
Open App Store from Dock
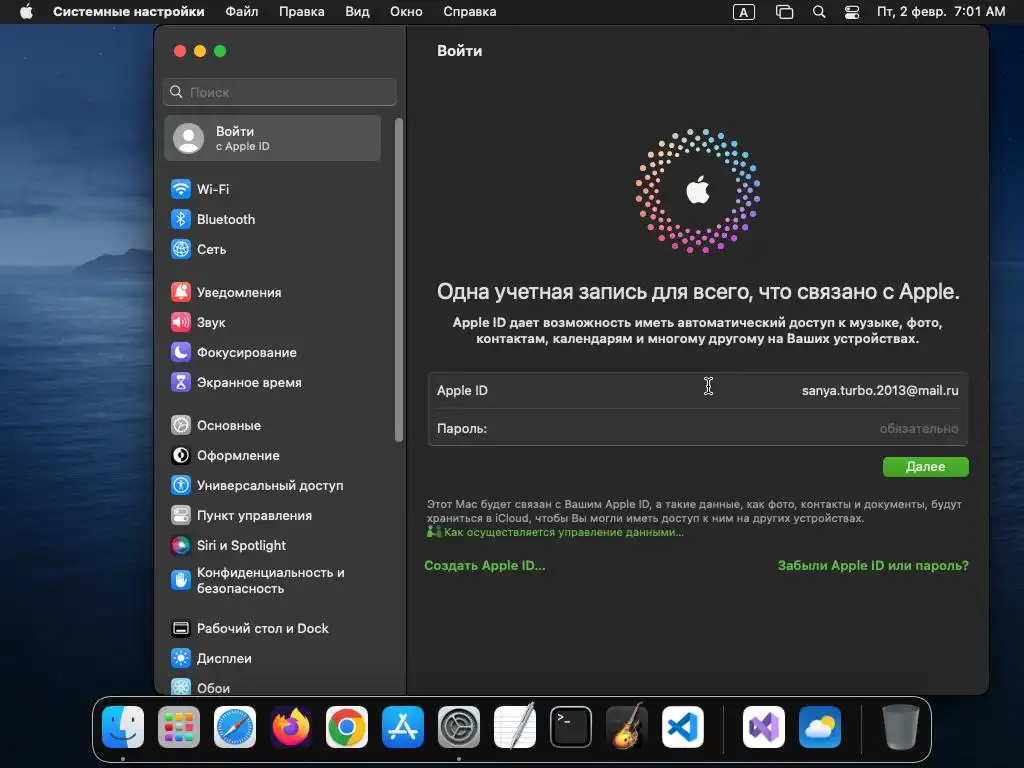pos(403,727)
